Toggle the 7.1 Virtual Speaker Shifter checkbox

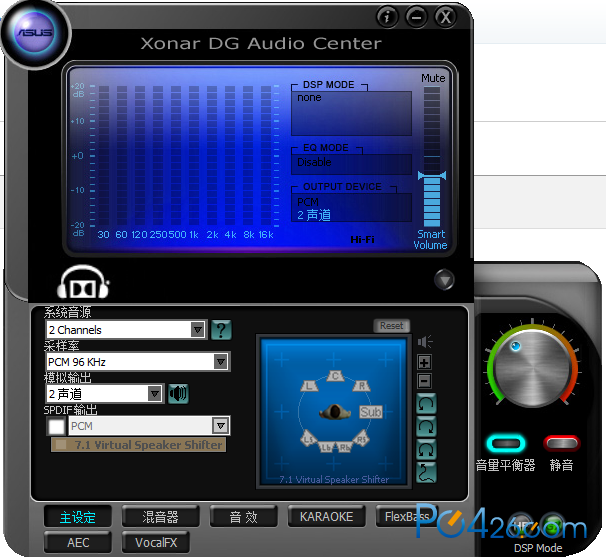61,445
